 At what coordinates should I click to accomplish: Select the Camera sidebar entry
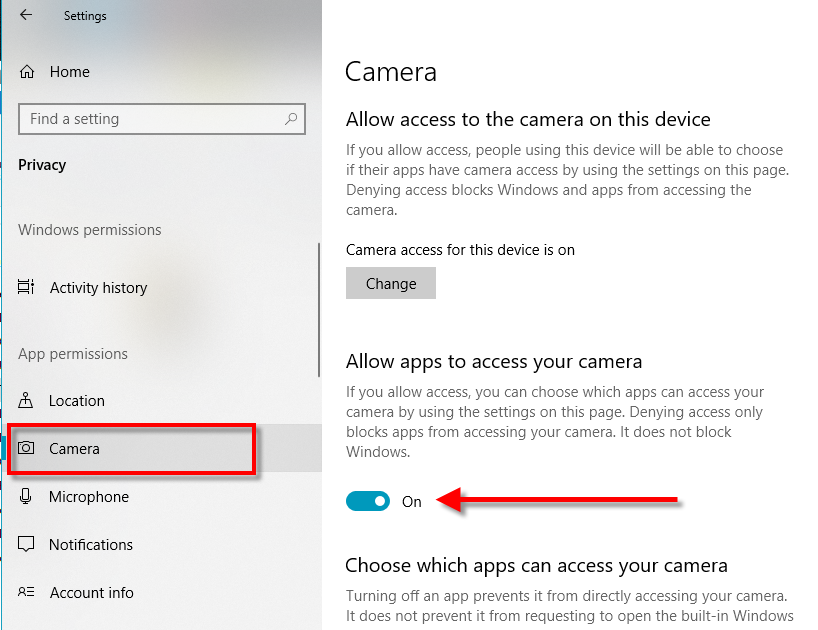[75, 449]
